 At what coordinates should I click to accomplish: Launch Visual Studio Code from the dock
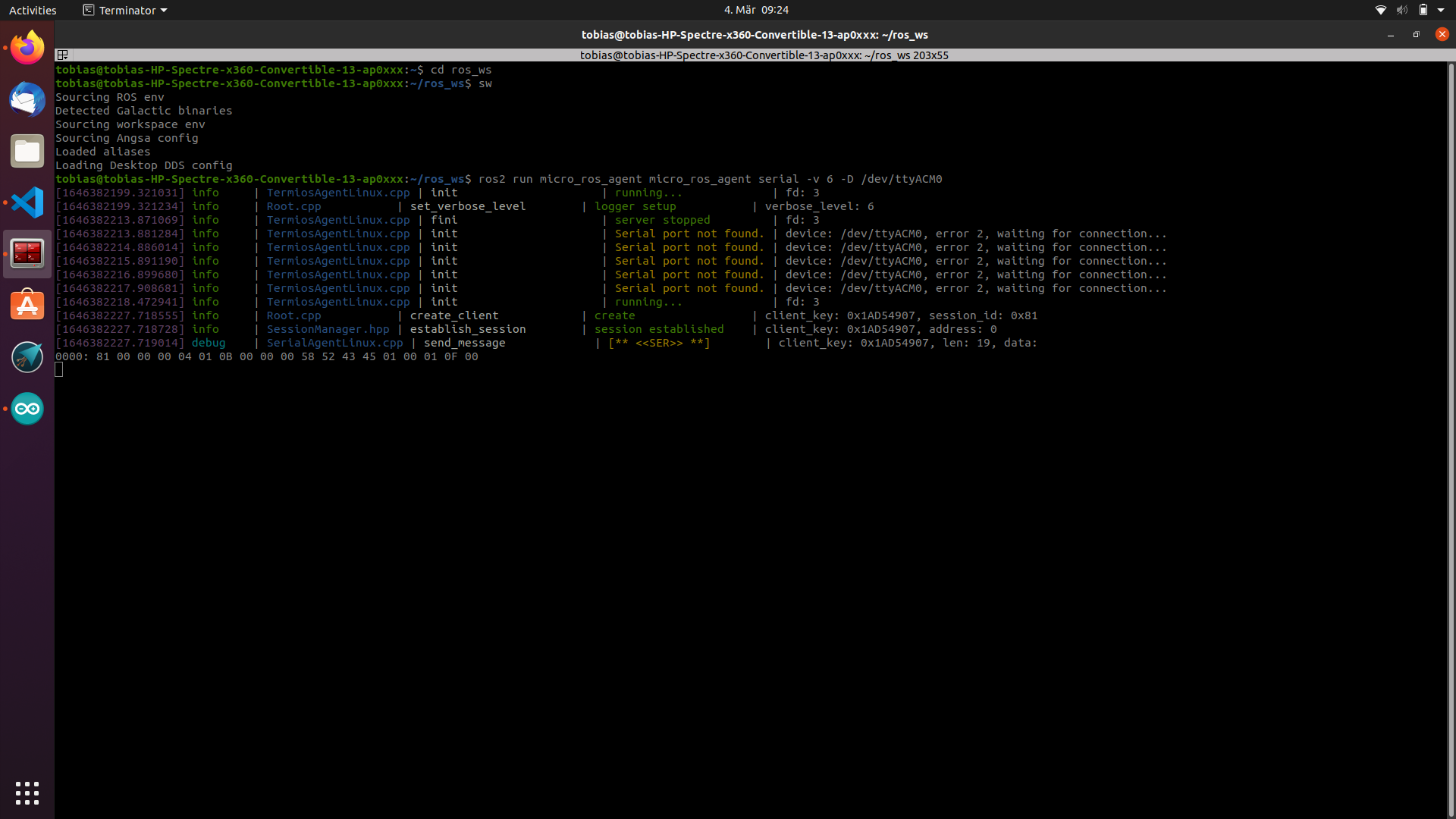point(27,202)
